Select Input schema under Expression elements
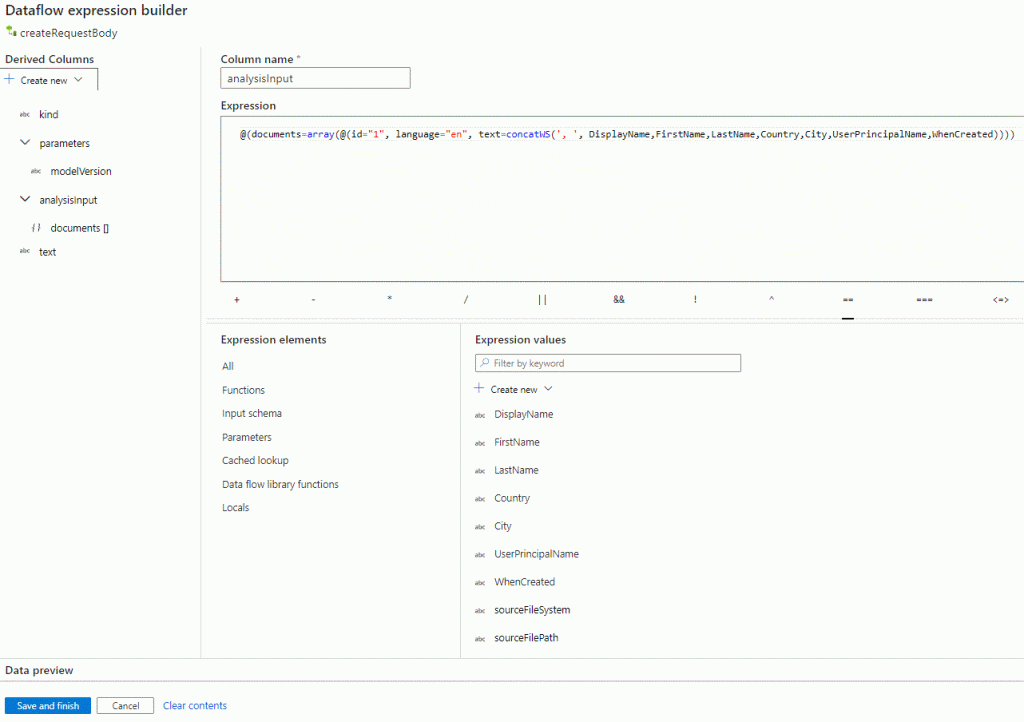This screenshot has width=1024, height=722. [x=251, y=413]
